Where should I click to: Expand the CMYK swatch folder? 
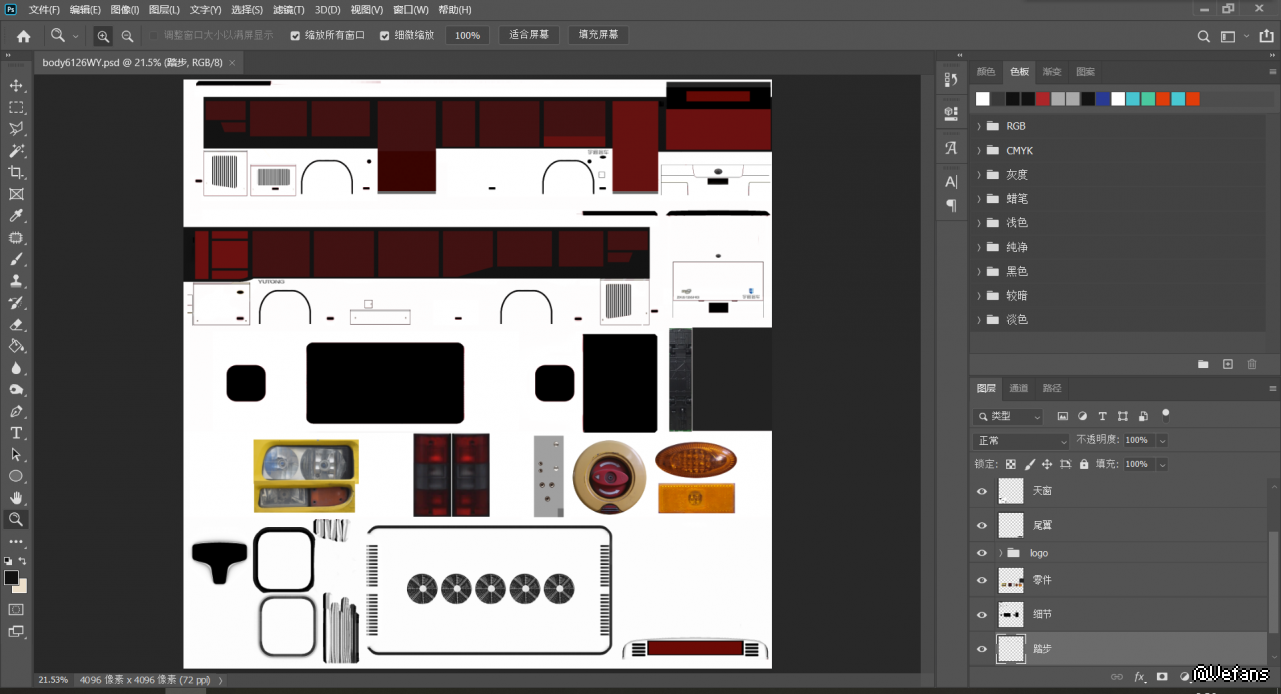click(979, 150)
